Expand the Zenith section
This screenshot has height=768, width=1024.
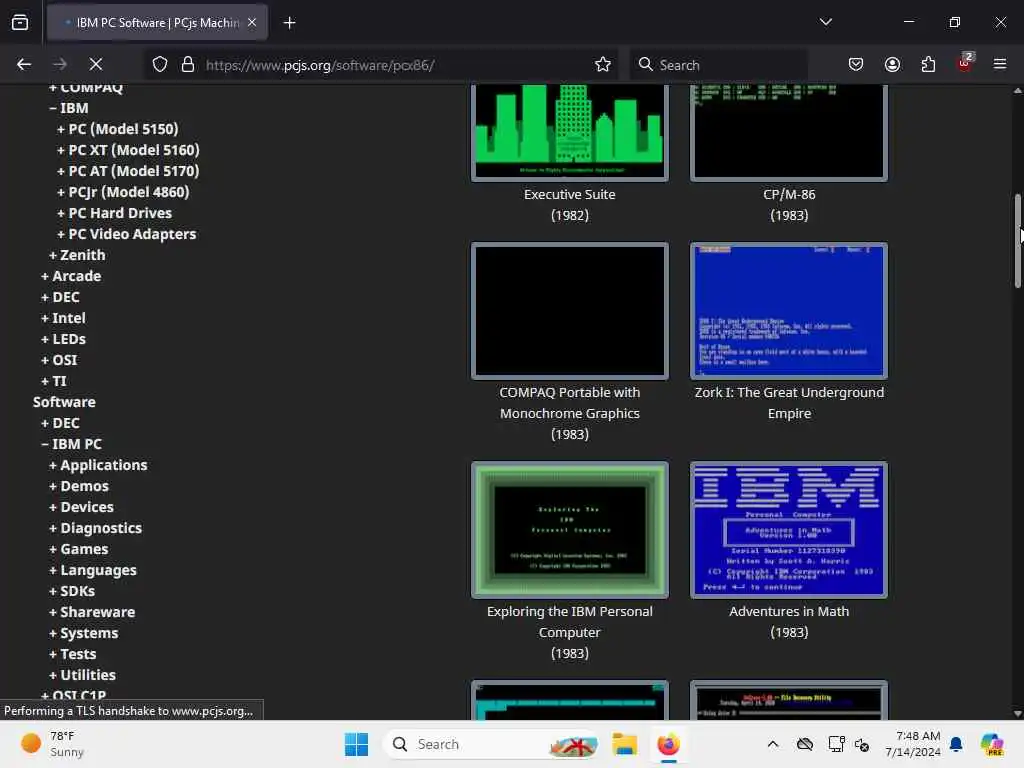coord(77,255)
